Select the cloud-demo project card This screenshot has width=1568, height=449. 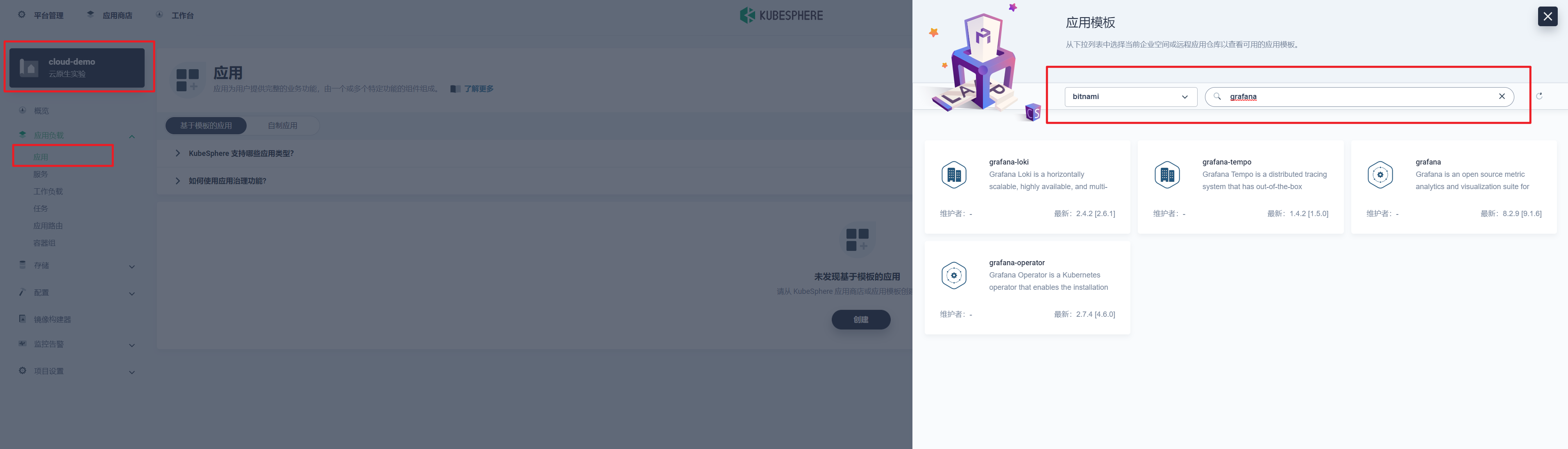click(x=77, y=68)
